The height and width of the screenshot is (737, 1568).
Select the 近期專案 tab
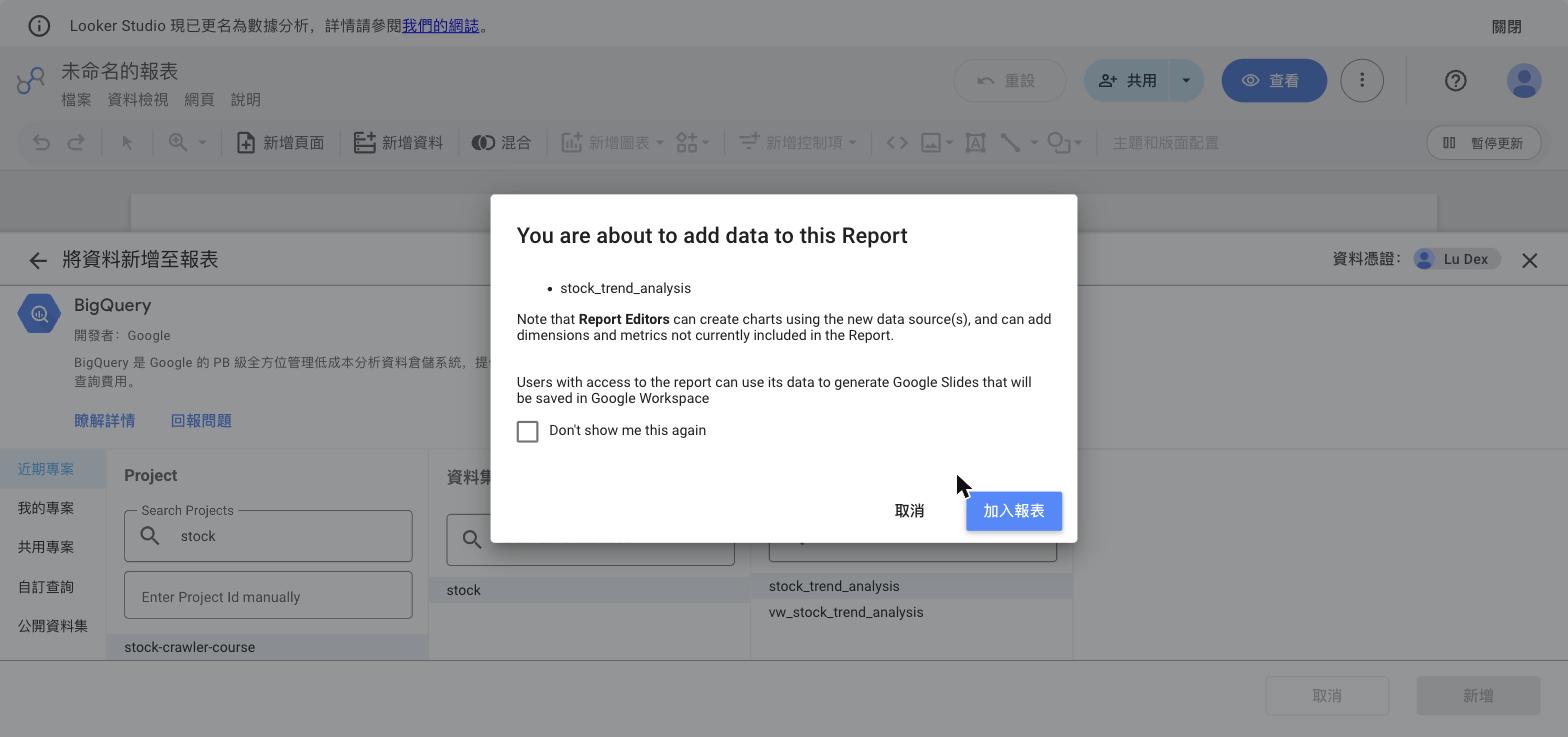pyautogui.click(x=53, y=469)
